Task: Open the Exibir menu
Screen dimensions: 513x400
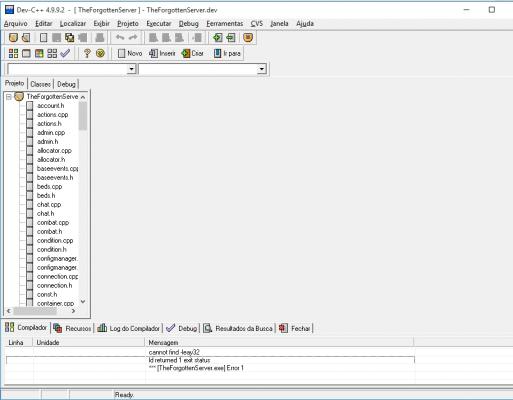Action: 102,24
